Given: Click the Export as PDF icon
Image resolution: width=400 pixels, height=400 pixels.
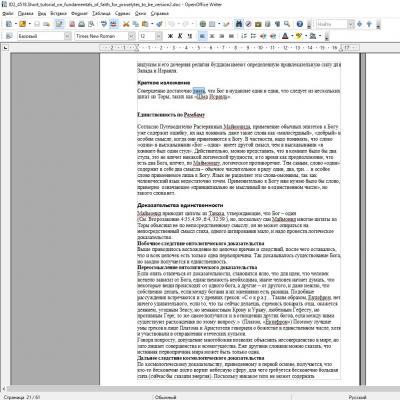Looking at the screenshot, I should click(72, 24).
